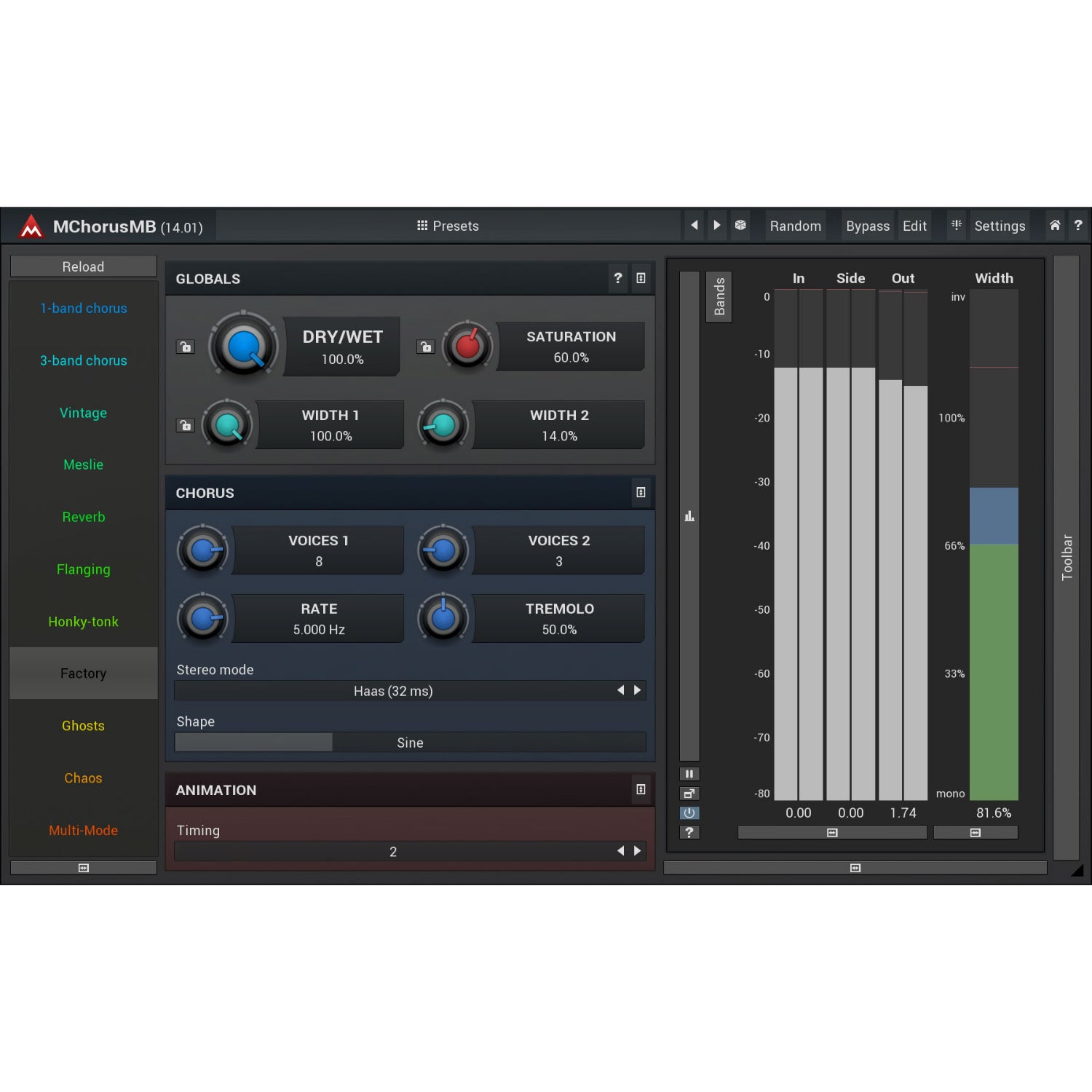
Task: Increase the Animation Timing value
Action: [x=638, y=851]
